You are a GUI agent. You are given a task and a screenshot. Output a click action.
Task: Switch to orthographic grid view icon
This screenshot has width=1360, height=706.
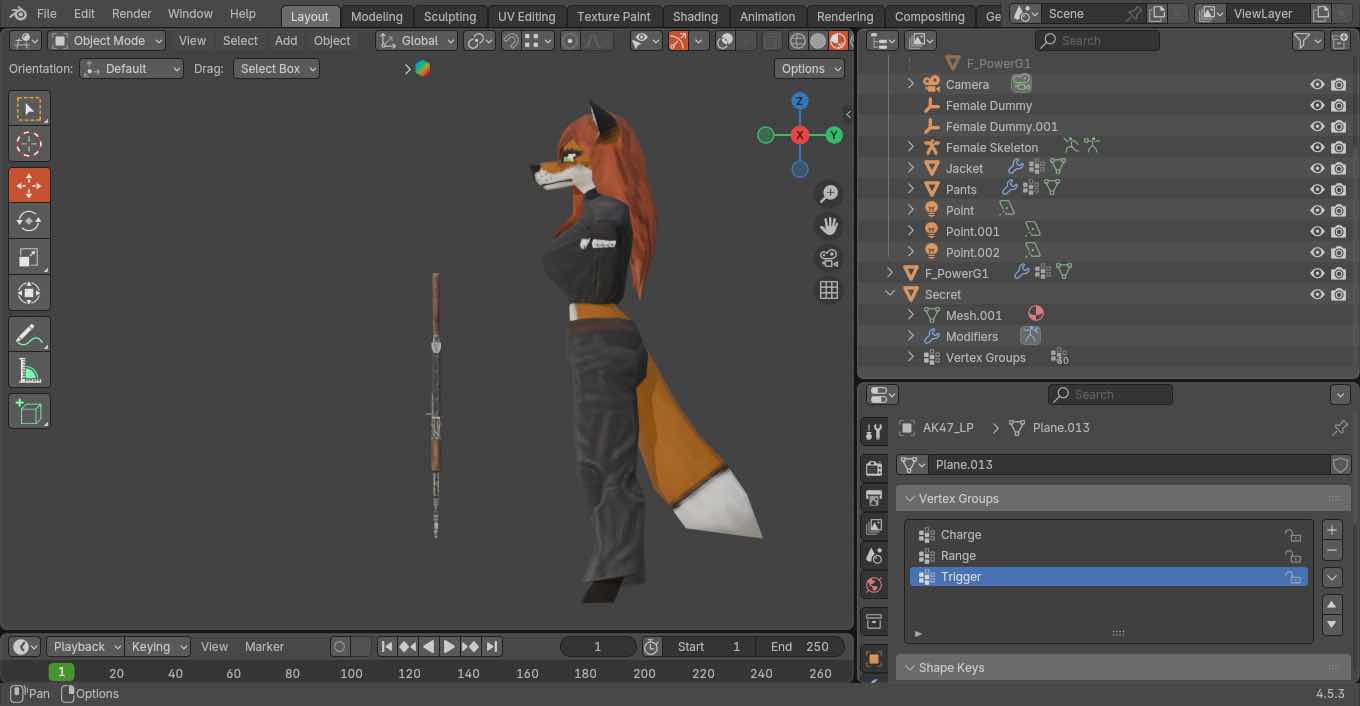click(828, 290)
